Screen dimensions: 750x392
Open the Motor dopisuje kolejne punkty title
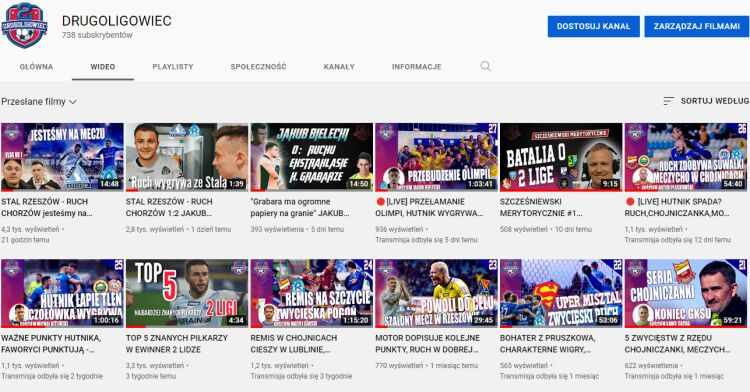(428, 344)
